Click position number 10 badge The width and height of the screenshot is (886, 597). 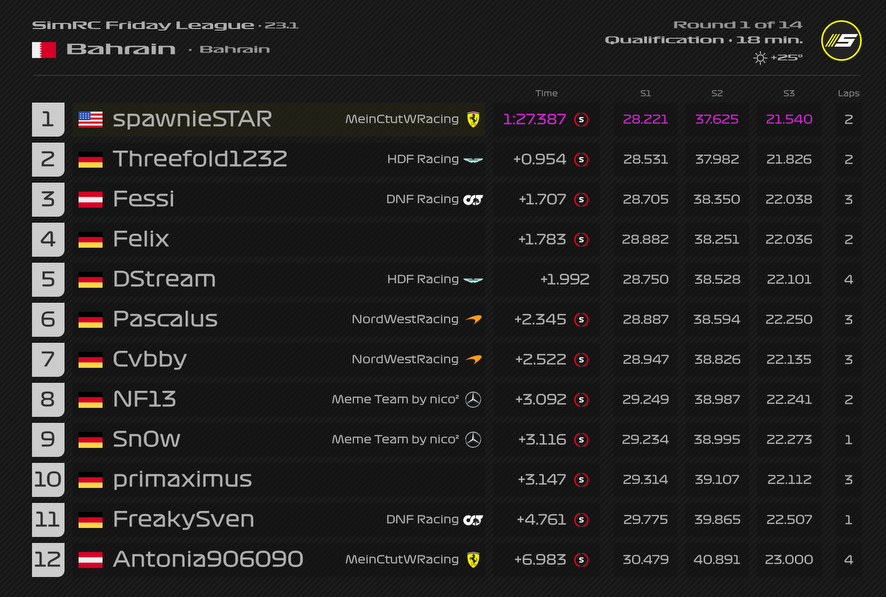(x=48, y=479)
